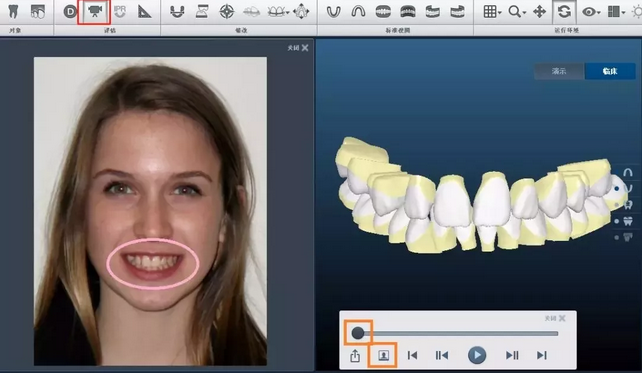Close the playback control panel

pos(555,318)
